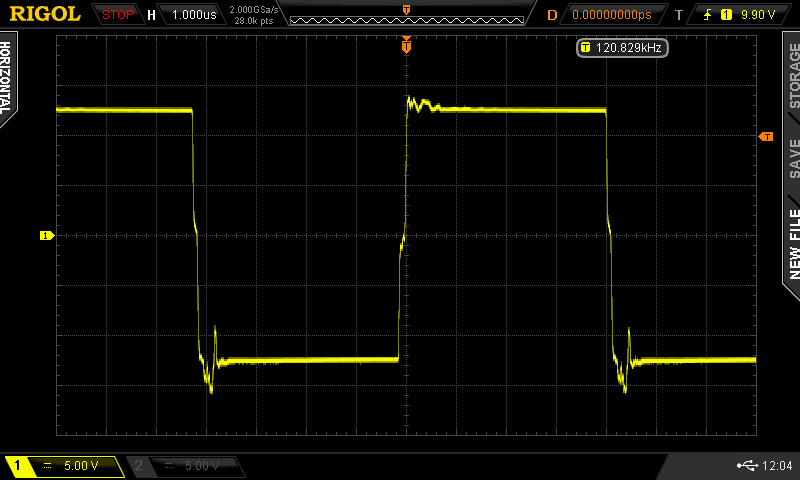Toggle channel 1 with 5.00 V scale
Viewport: 800px width, 480px height.
[64, 466]
